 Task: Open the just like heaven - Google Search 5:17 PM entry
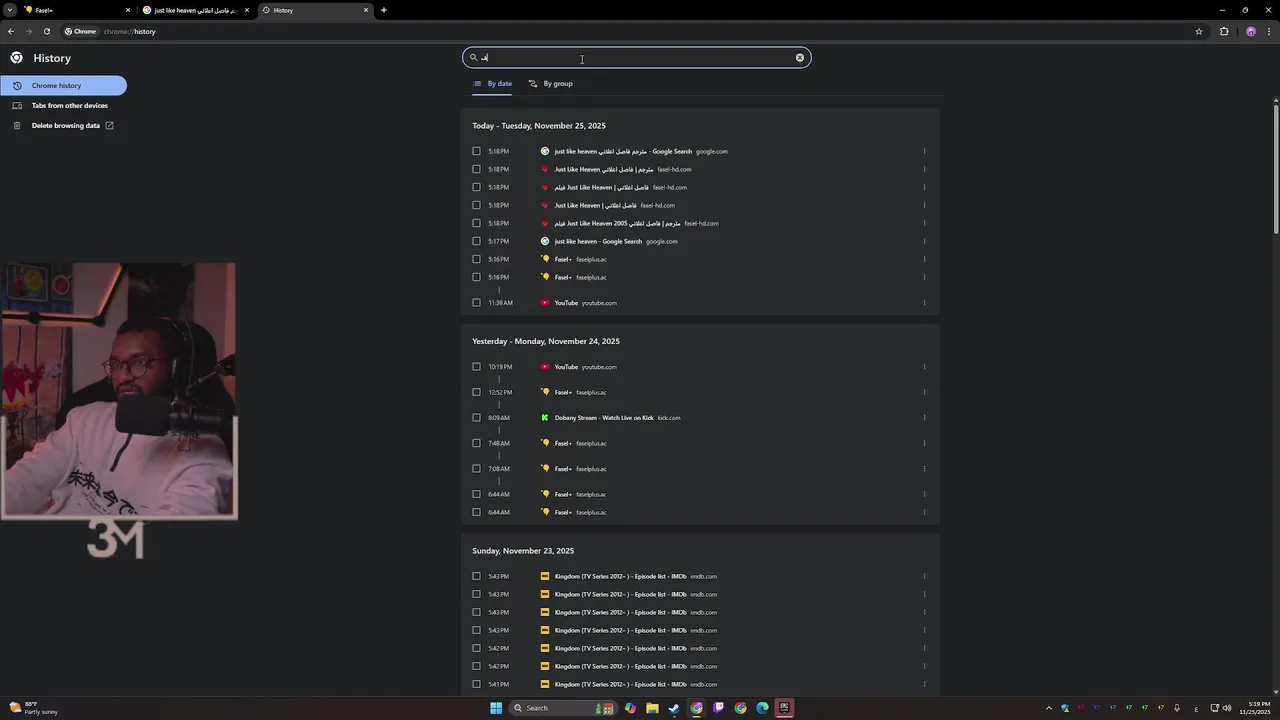click(x=598, y=242)
